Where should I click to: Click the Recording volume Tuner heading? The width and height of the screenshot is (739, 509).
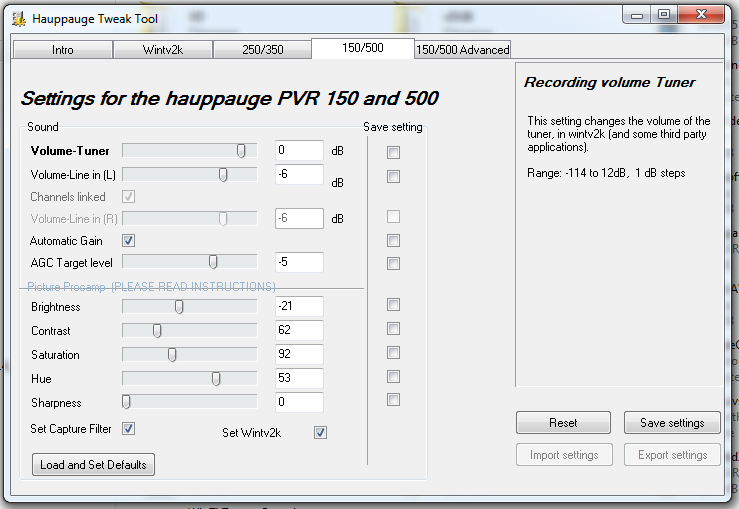(609, 82)
